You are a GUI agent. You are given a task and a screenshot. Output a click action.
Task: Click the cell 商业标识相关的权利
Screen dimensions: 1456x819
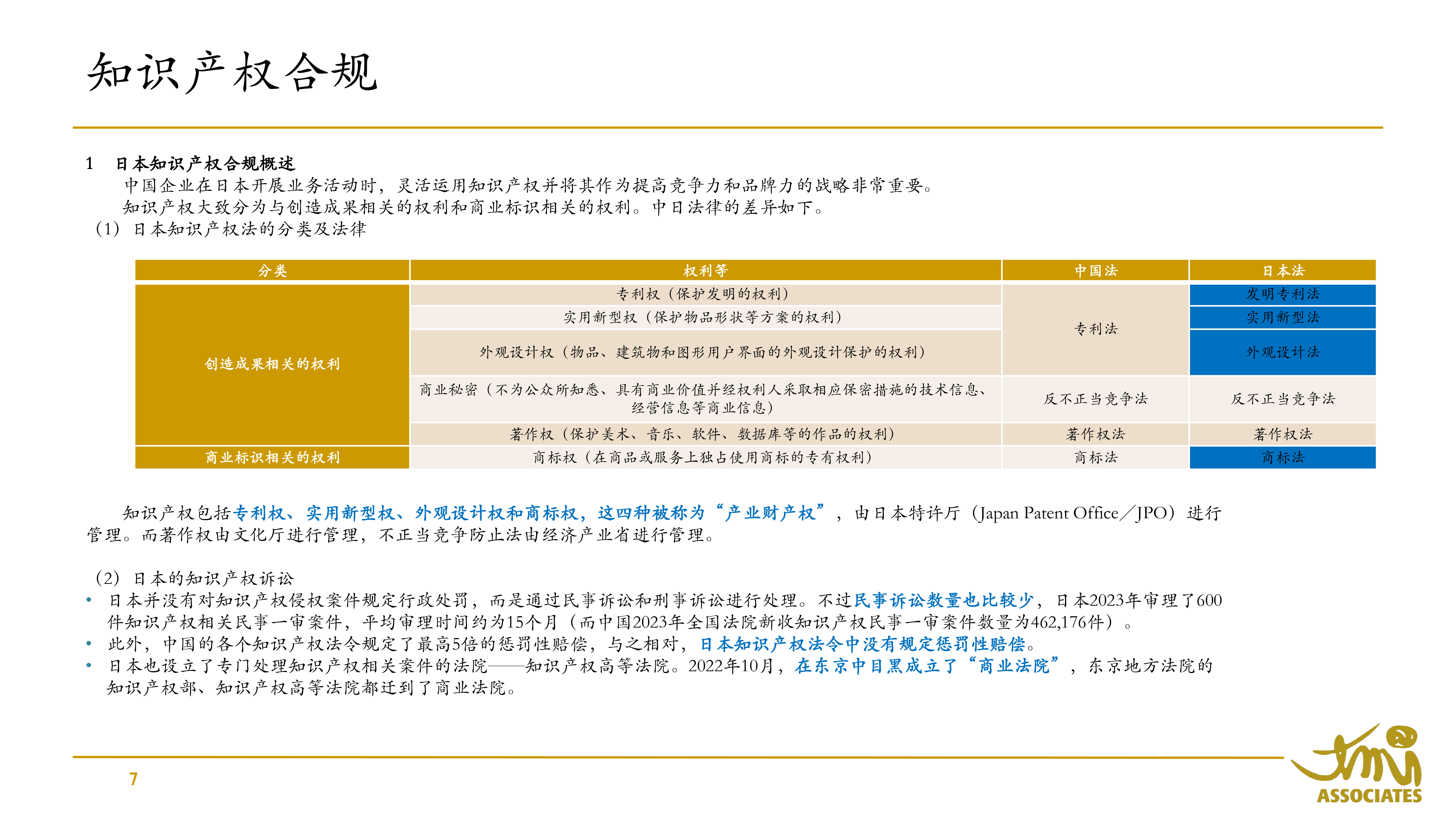[272, 457]
